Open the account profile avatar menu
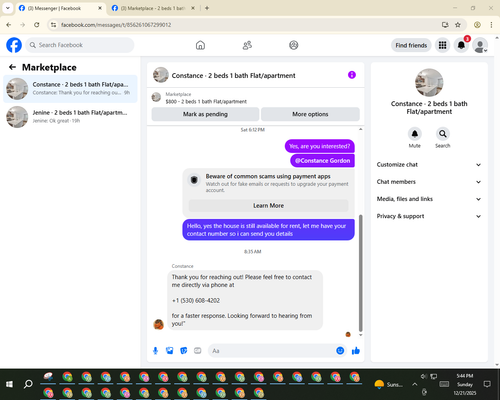The width and height of the screenshot is (500, 400). click(480, 45)
